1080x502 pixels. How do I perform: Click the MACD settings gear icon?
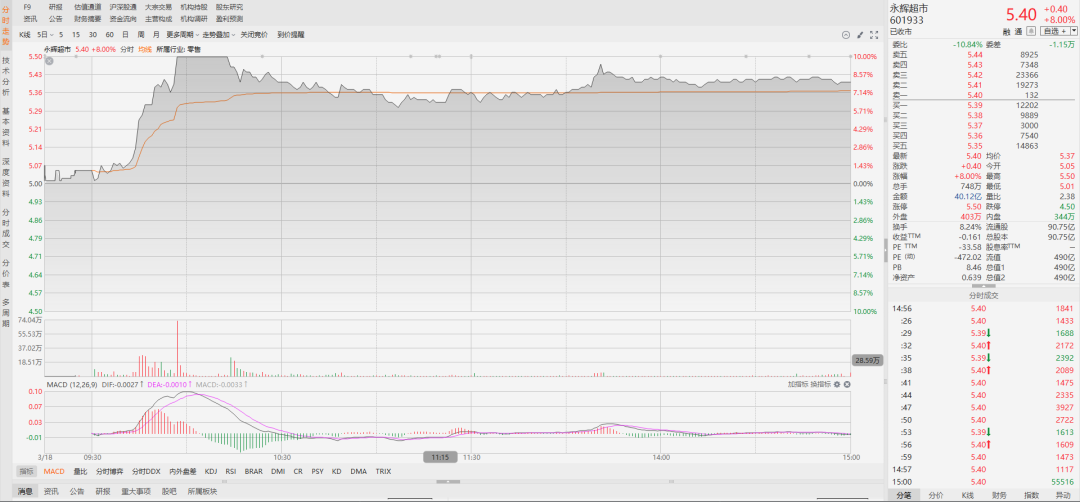(838, 384)
